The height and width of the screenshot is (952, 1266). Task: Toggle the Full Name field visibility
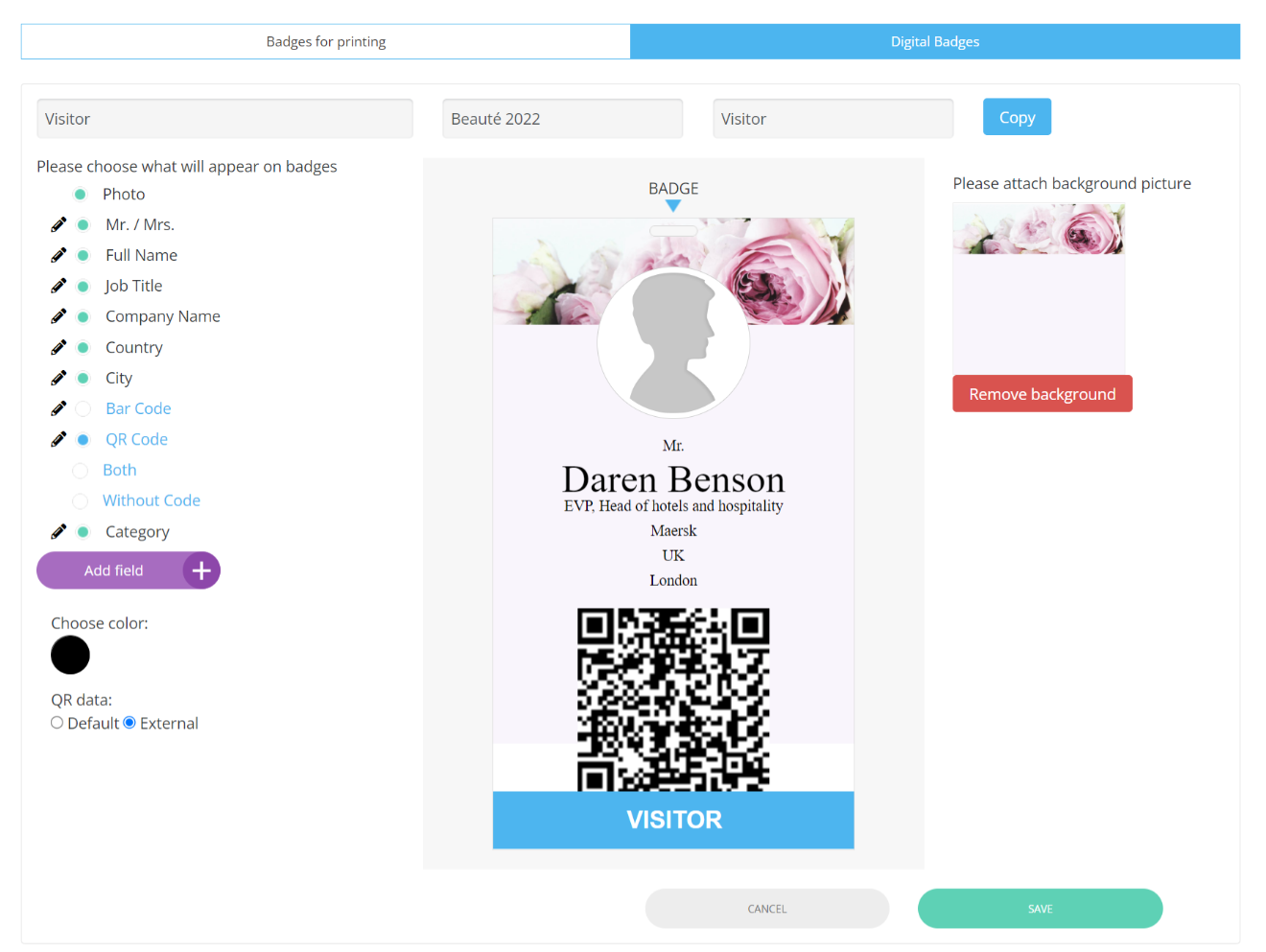83,255
